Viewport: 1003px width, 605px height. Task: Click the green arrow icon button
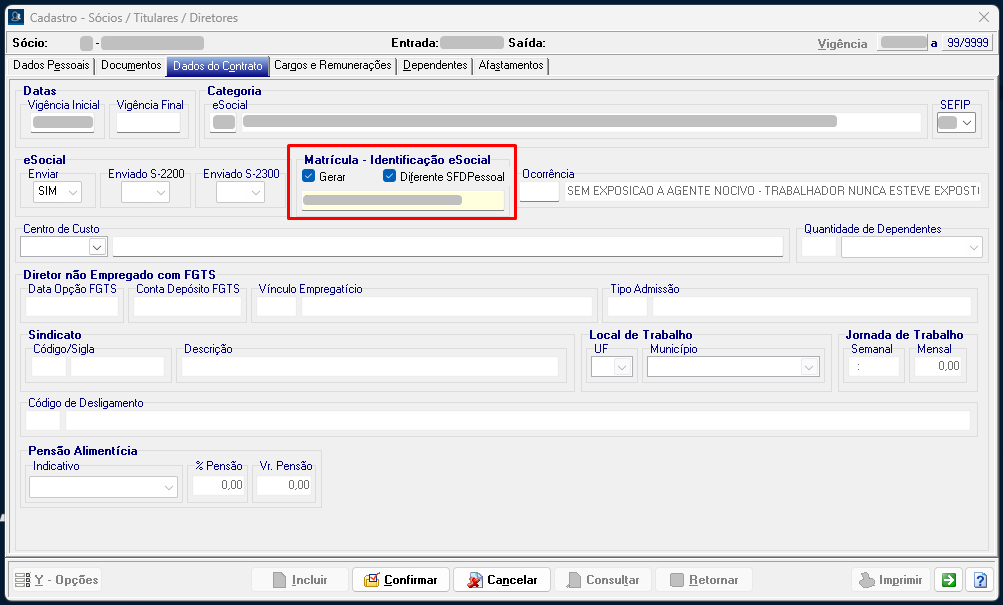click(x=946, y=580)
